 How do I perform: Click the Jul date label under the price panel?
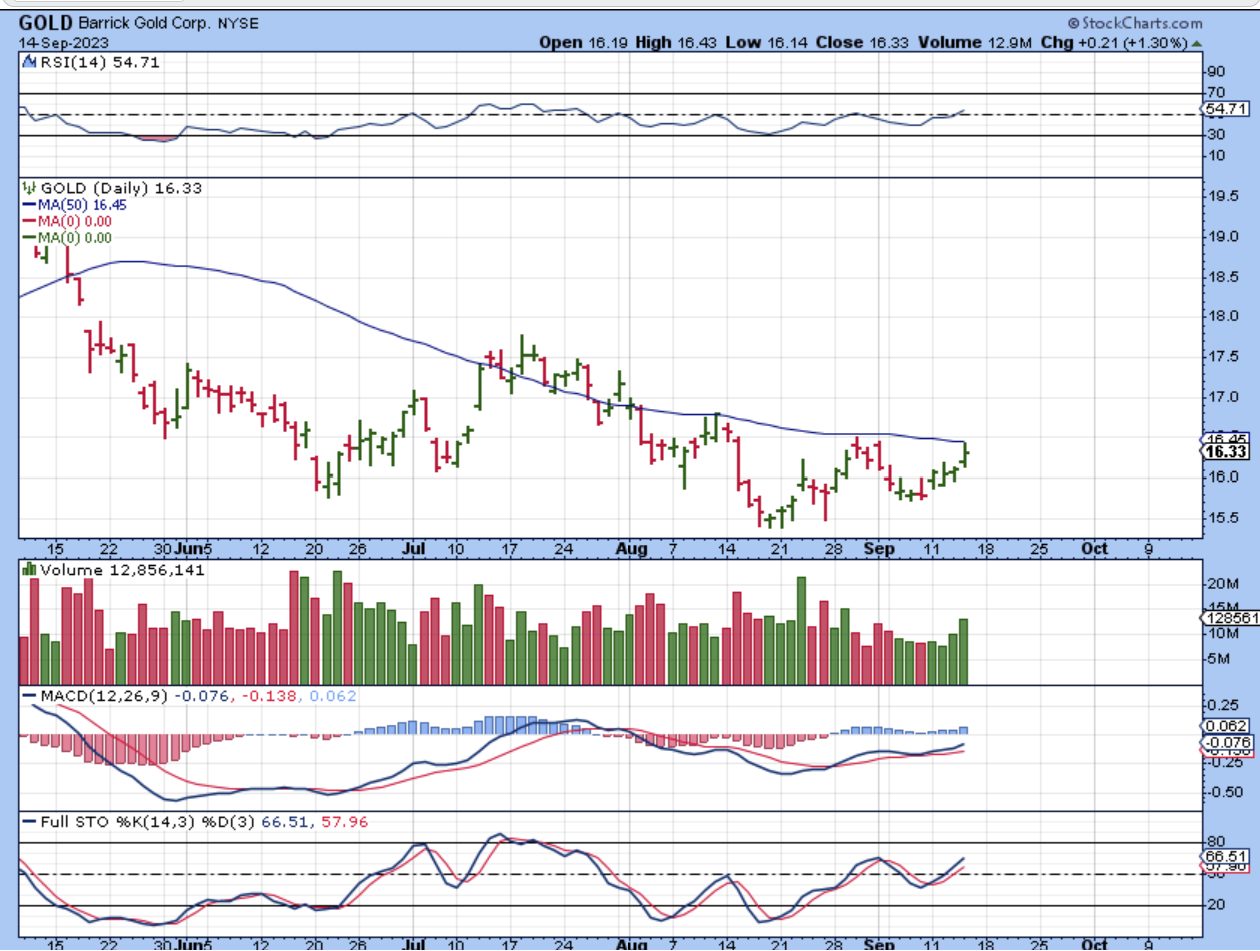(415, 549)
